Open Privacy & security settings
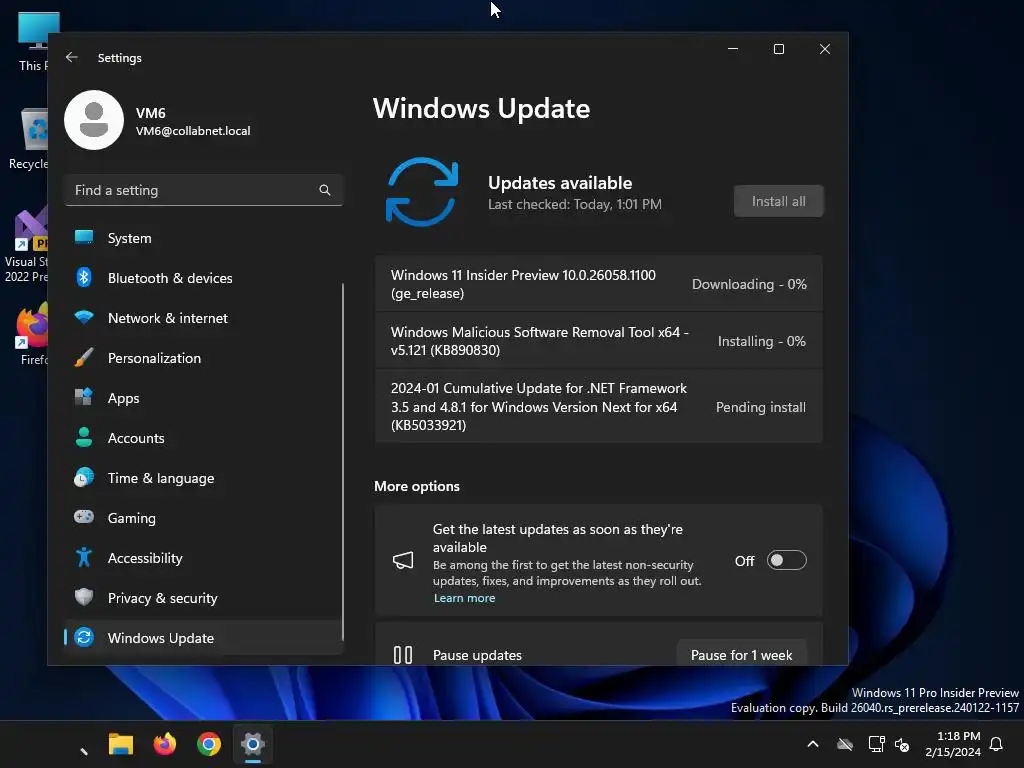 click(203, 598)
